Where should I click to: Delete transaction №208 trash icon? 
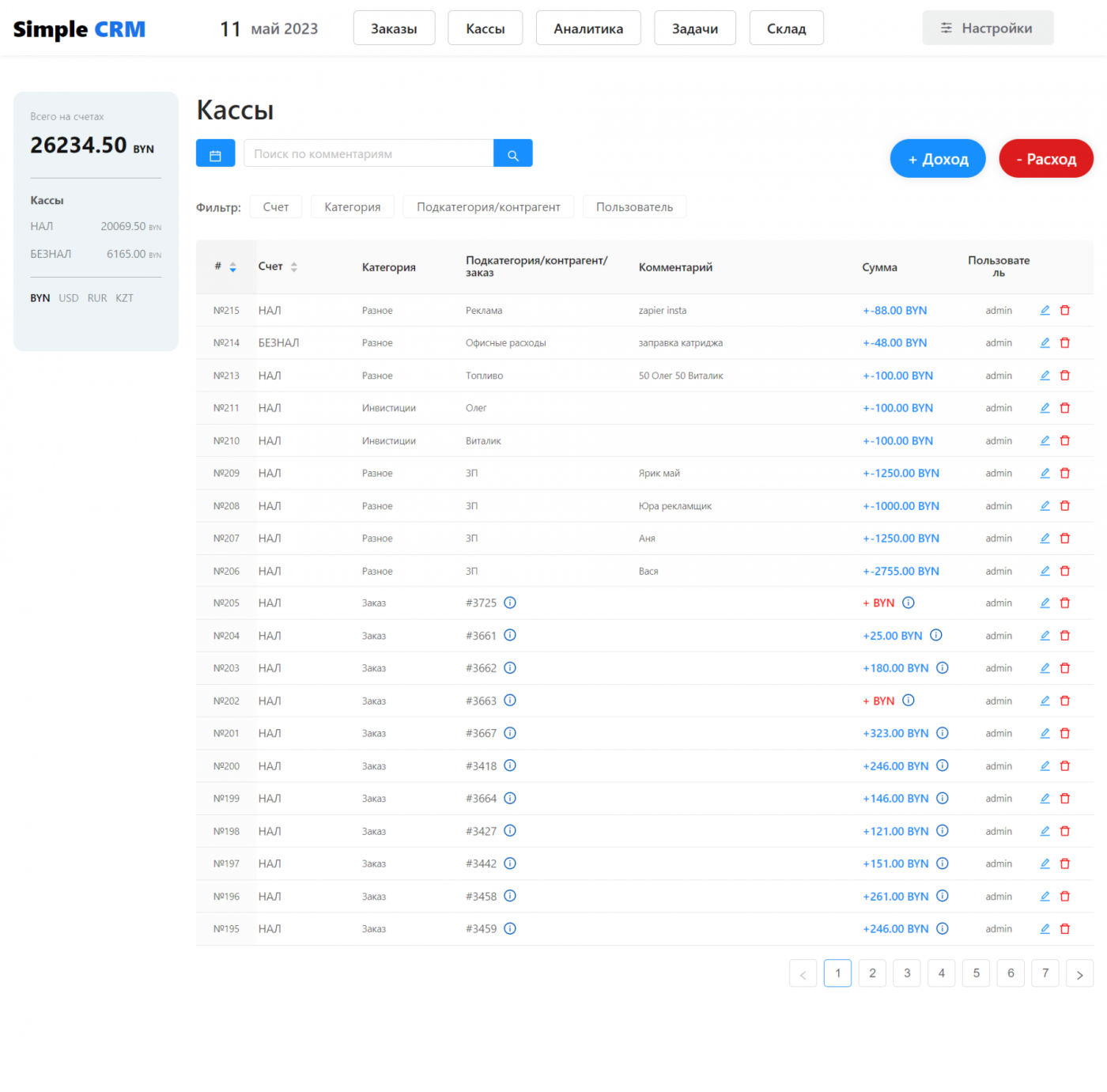[1065, 505]
